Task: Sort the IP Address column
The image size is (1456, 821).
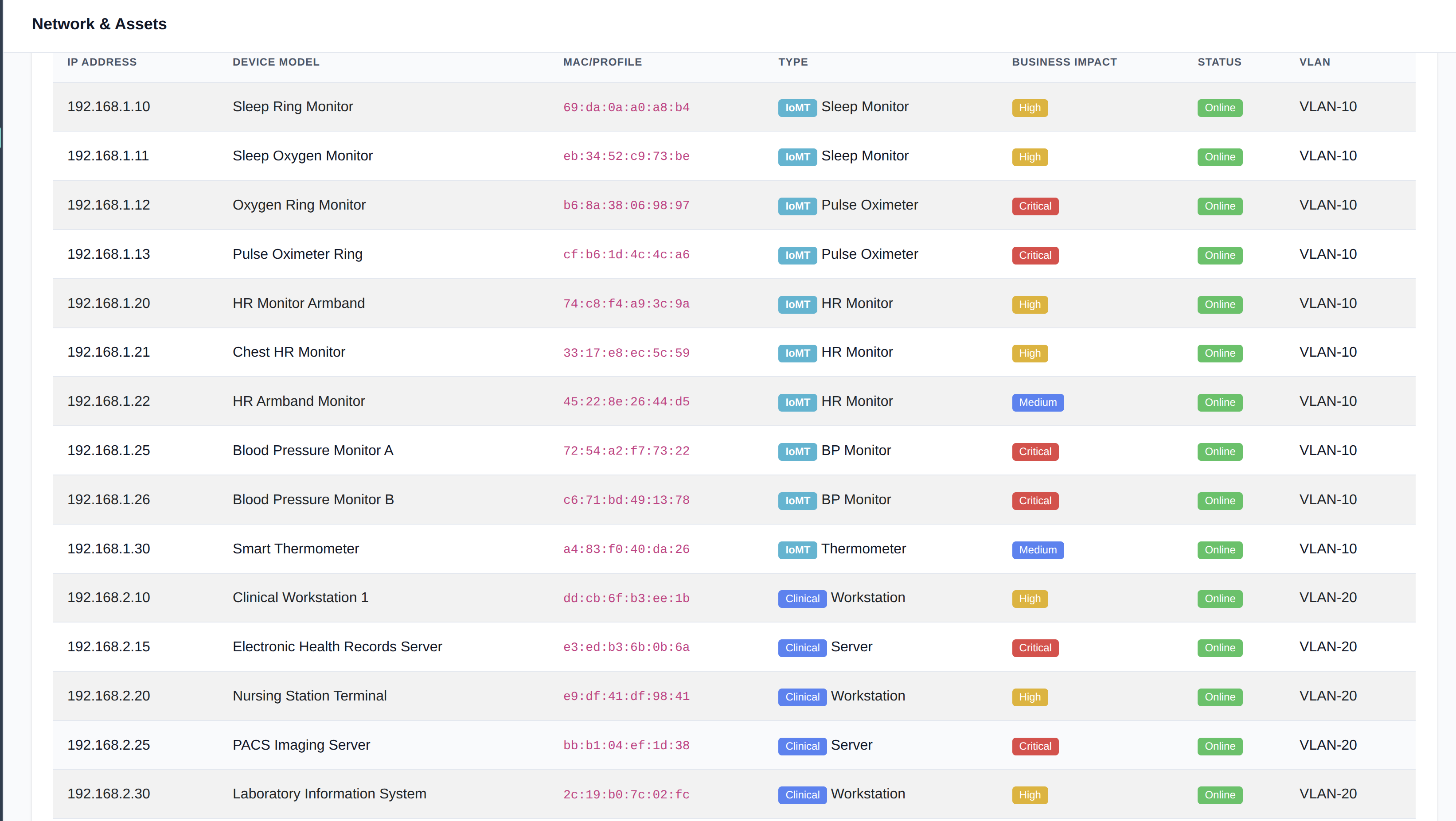Action: 102,62
